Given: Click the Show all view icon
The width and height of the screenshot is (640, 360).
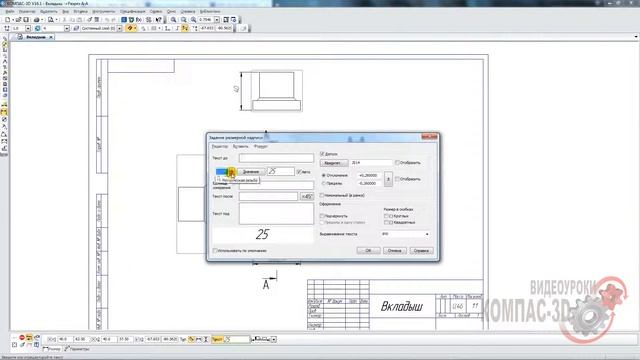Looking at the screenshot, I should click(x=226, y=20).
